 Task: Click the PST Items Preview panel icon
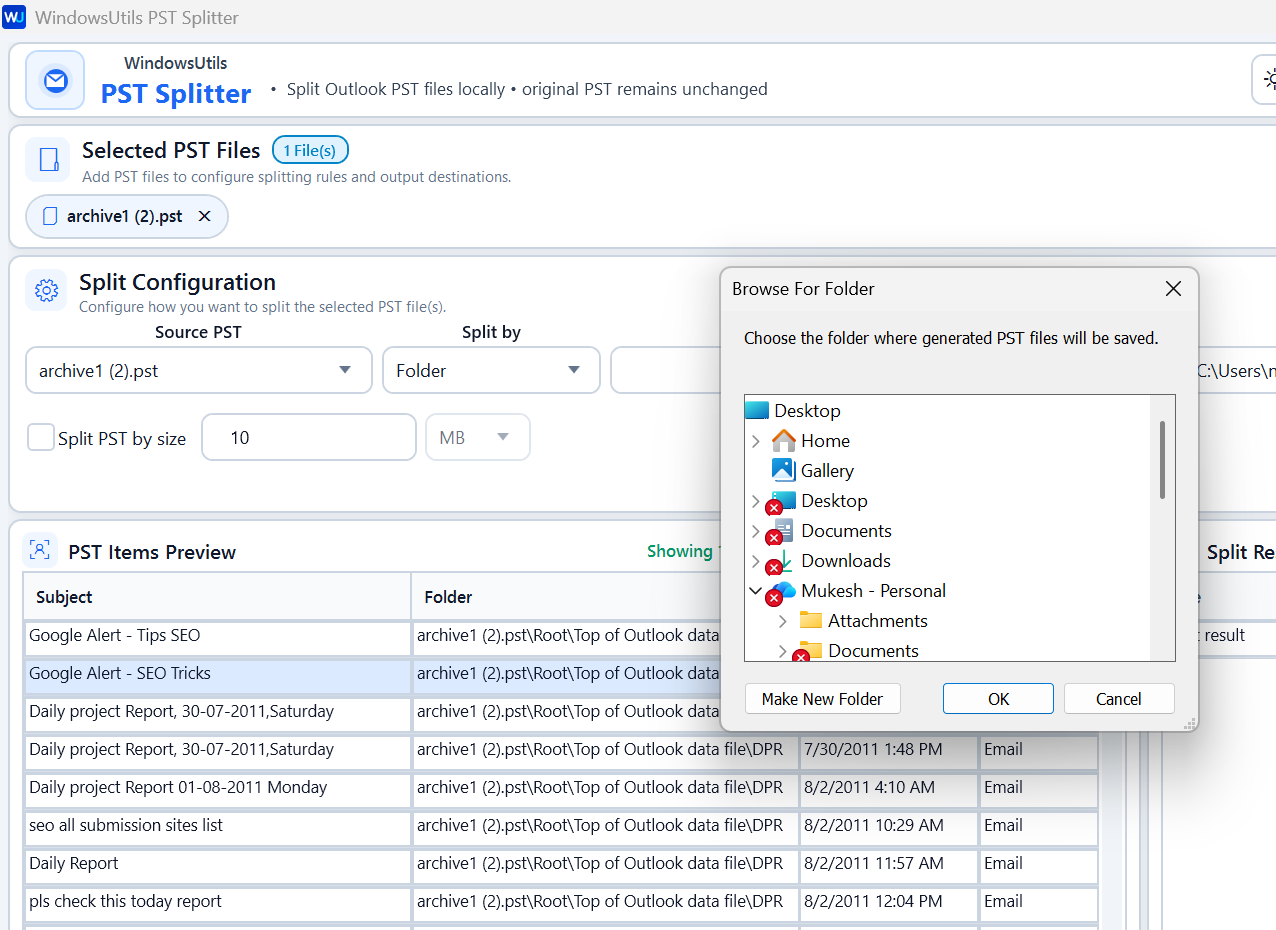(x=39, y=550)
